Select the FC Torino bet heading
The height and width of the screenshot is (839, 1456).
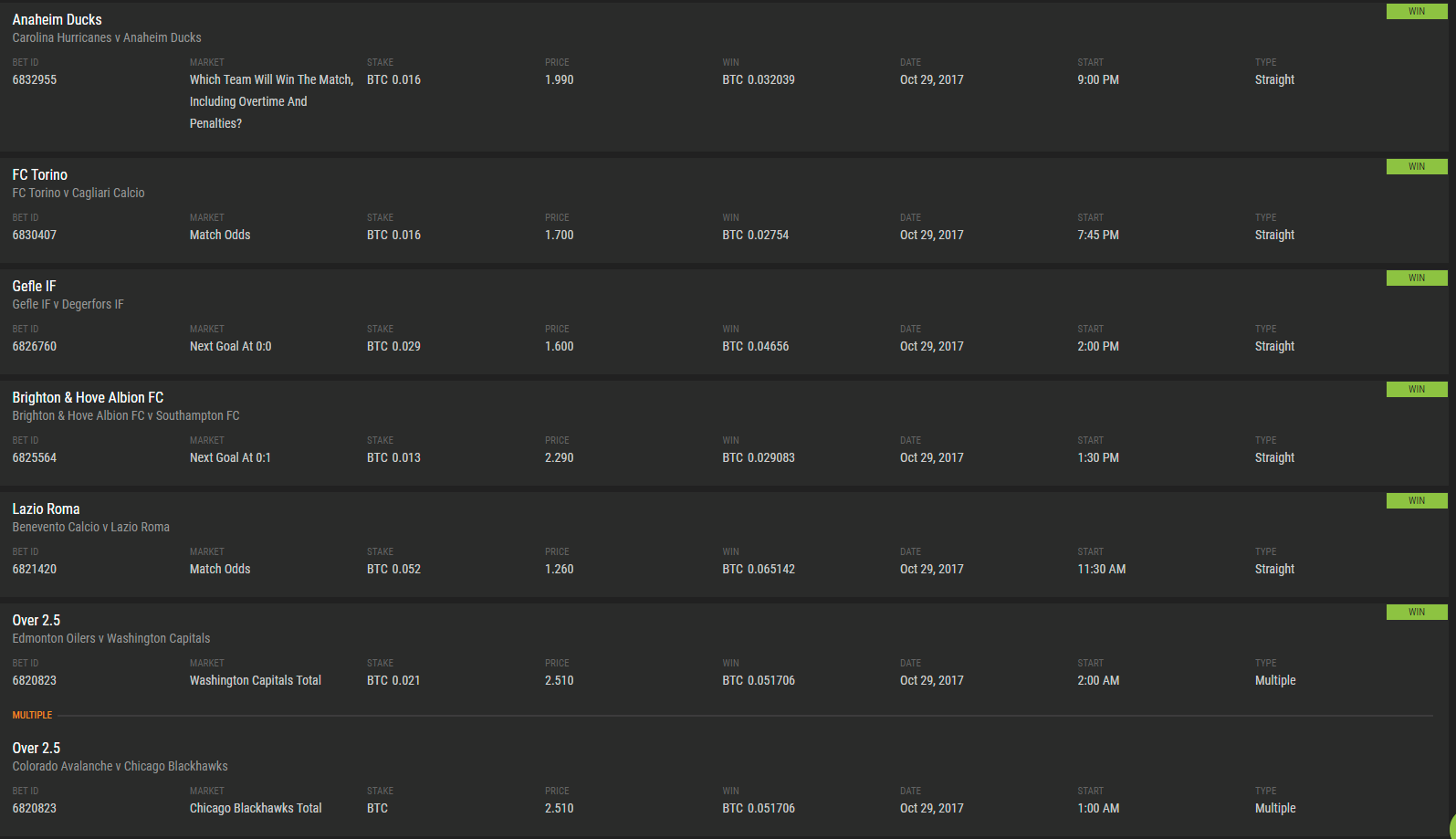[x=39, y=174]
